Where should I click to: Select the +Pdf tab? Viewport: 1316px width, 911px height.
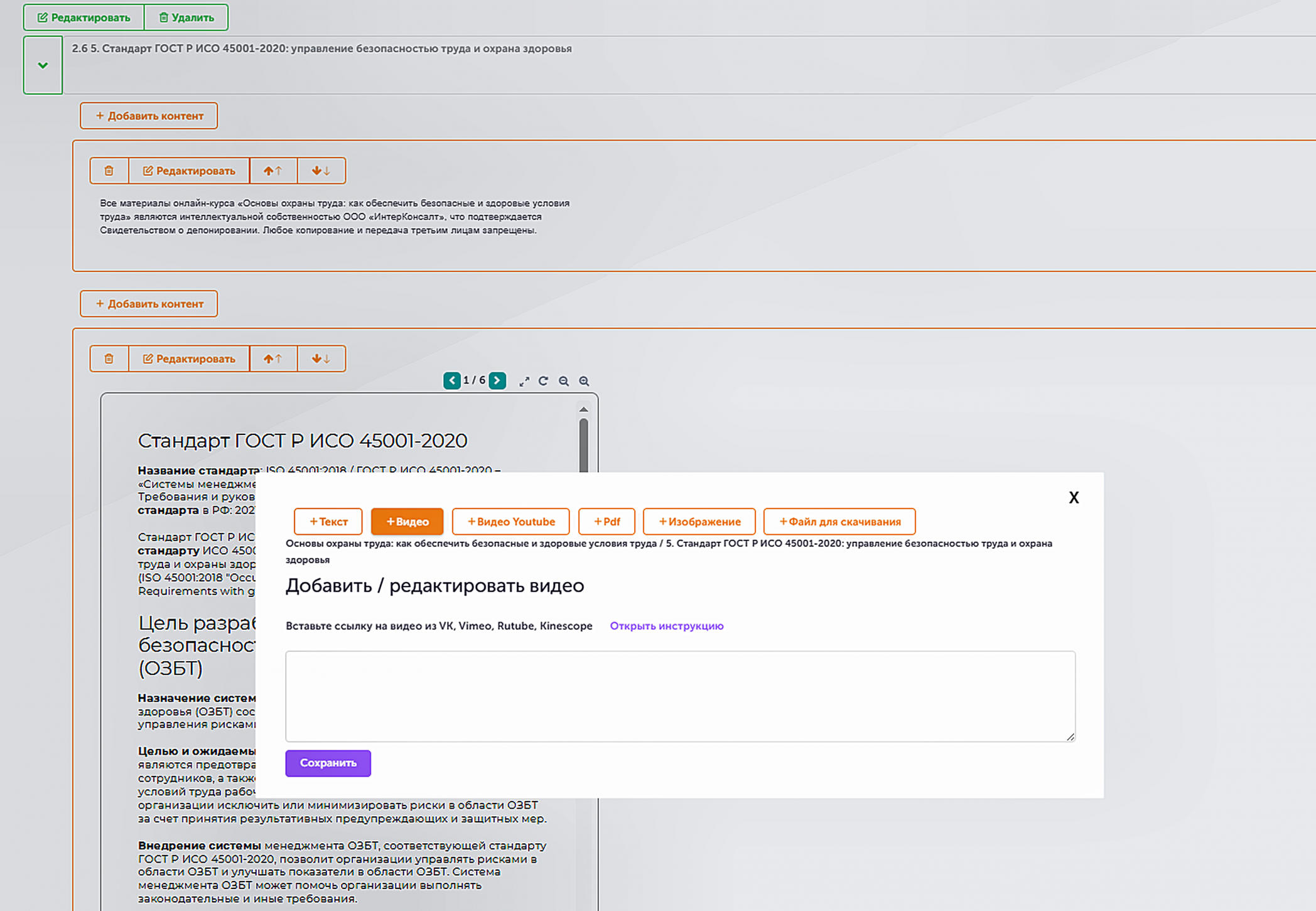tap(607, 522)
